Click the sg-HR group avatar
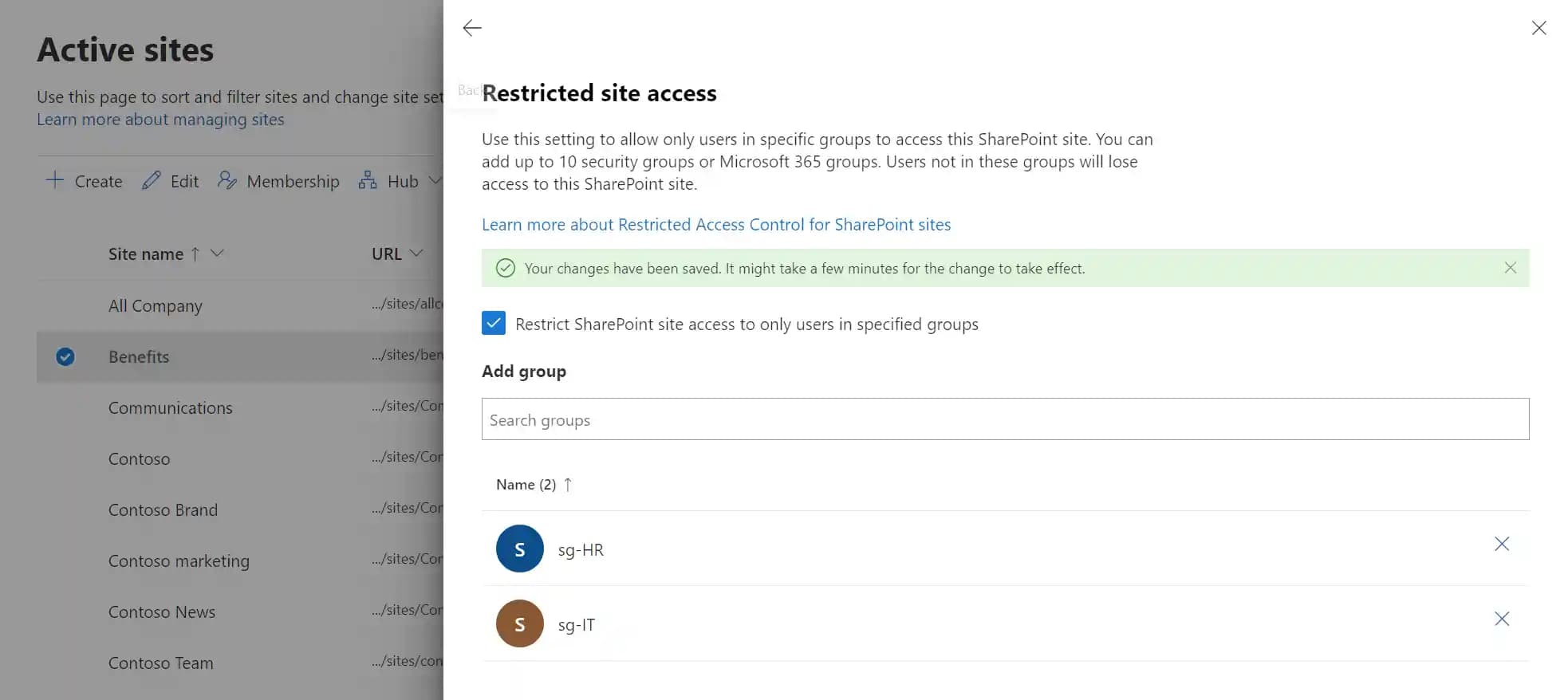Image resolution: width=1568 pixels, height=700 pixels. click(519, 549)
